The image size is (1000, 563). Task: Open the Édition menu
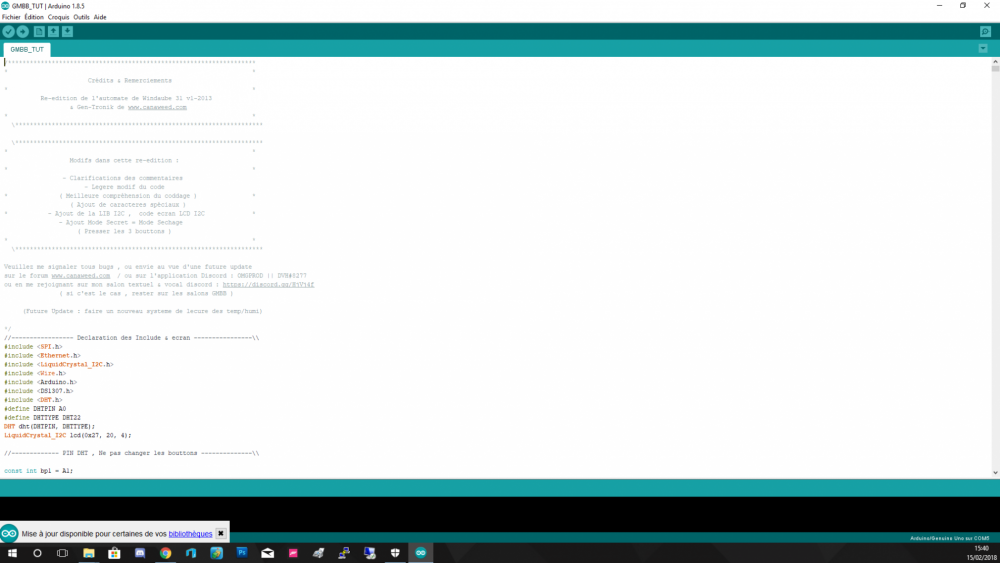(34, 17)
